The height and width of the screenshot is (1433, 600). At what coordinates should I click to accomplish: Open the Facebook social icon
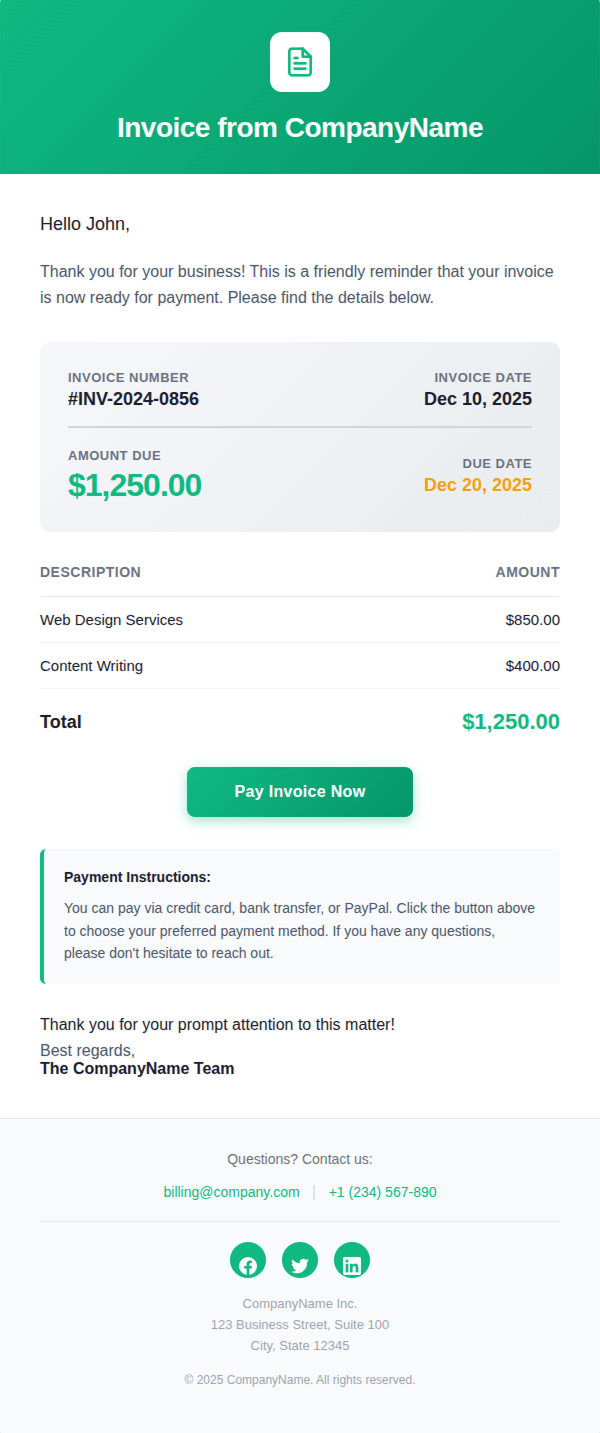click(248, 1260)
